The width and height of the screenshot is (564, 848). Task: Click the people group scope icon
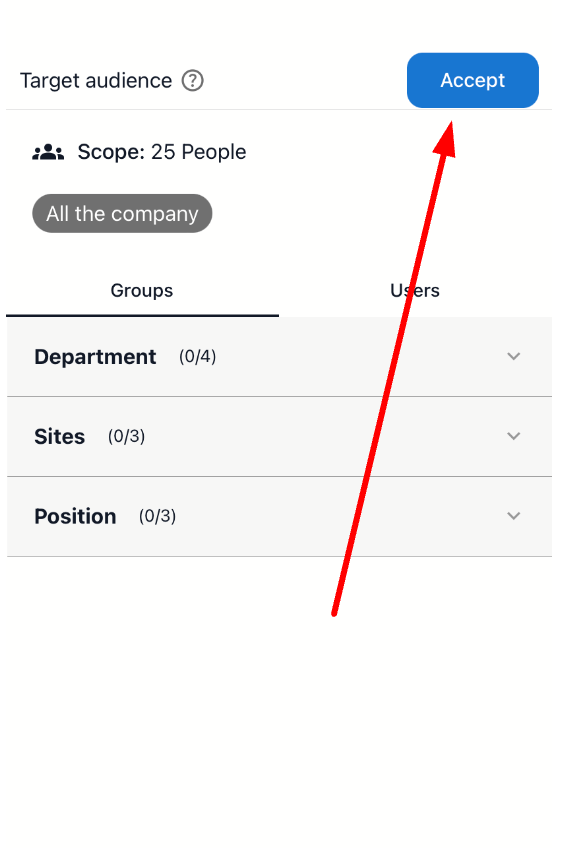pos(48,153)
